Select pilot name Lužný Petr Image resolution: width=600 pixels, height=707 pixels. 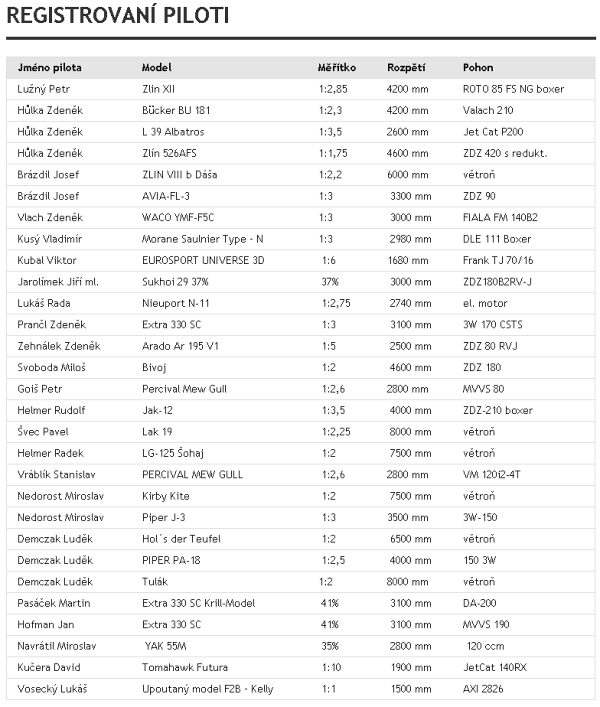click(x=44, y=89)
